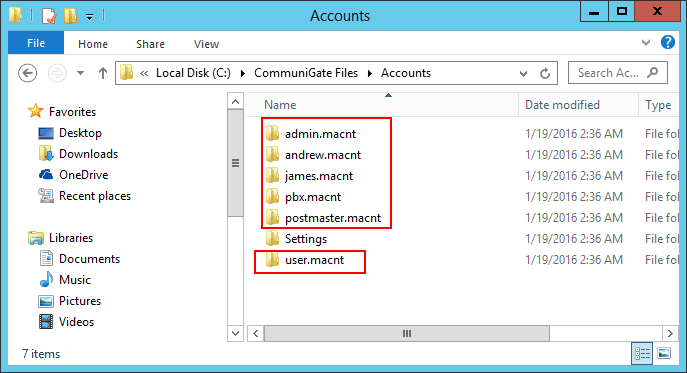Go back with the Back arrow
The image size is (687, 373).
click(x=28, y=73)
